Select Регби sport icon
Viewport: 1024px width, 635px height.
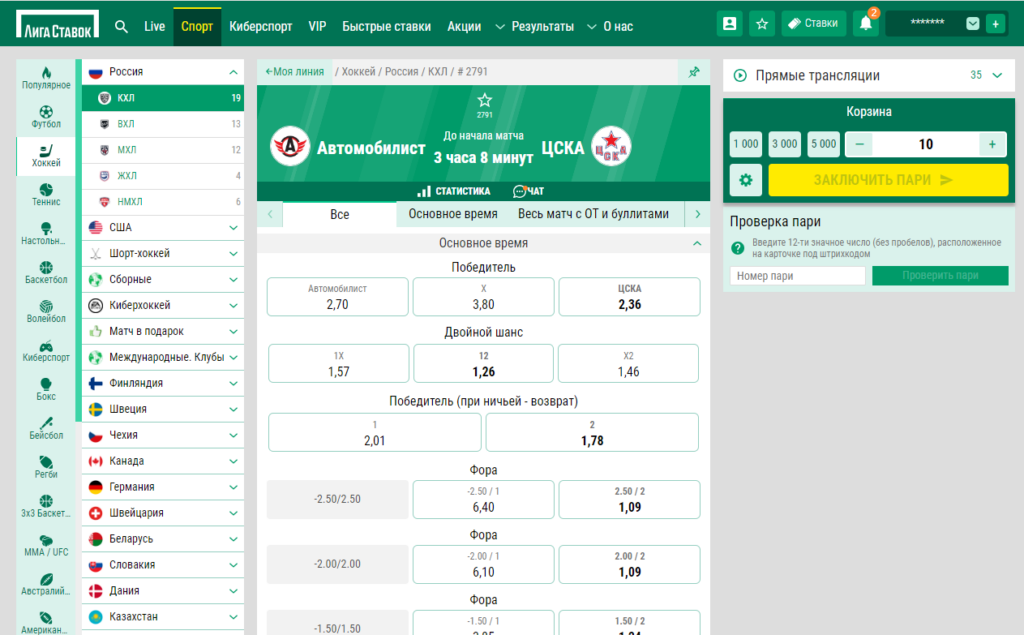[46, 468]
